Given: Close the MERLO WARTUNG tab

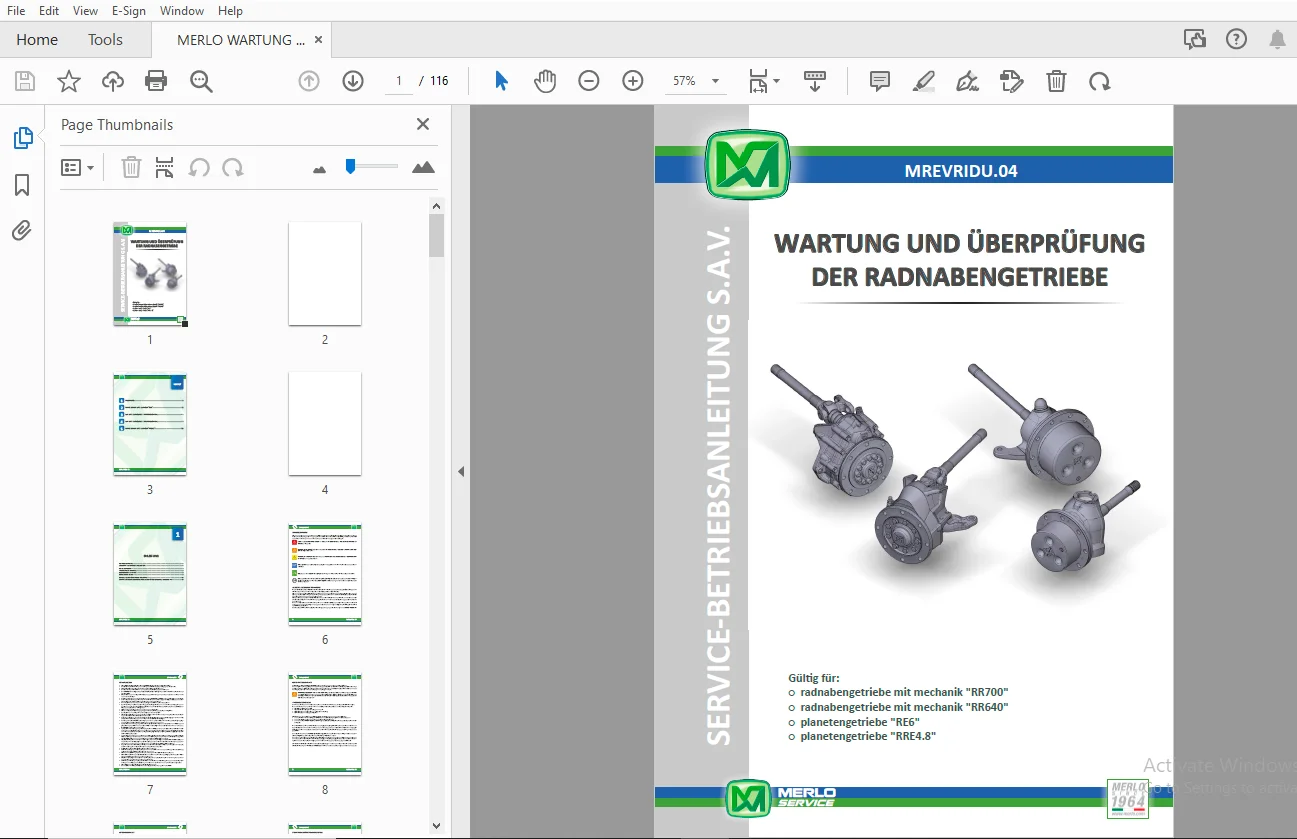Looking at the screenshot, I should (x=319, y=40).
